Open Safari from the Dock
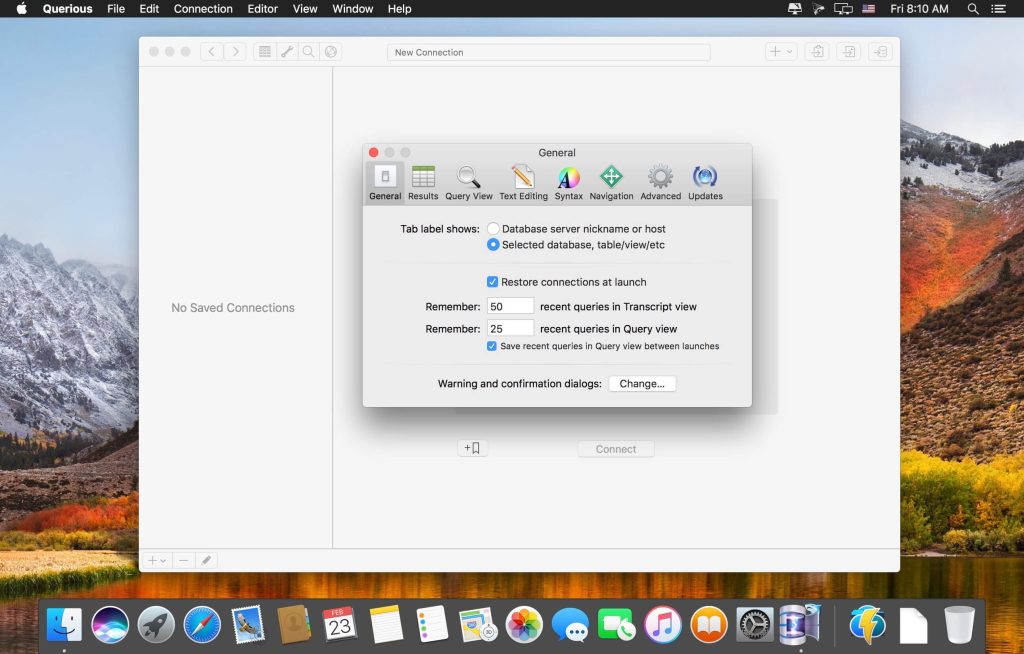 point(202,625)
